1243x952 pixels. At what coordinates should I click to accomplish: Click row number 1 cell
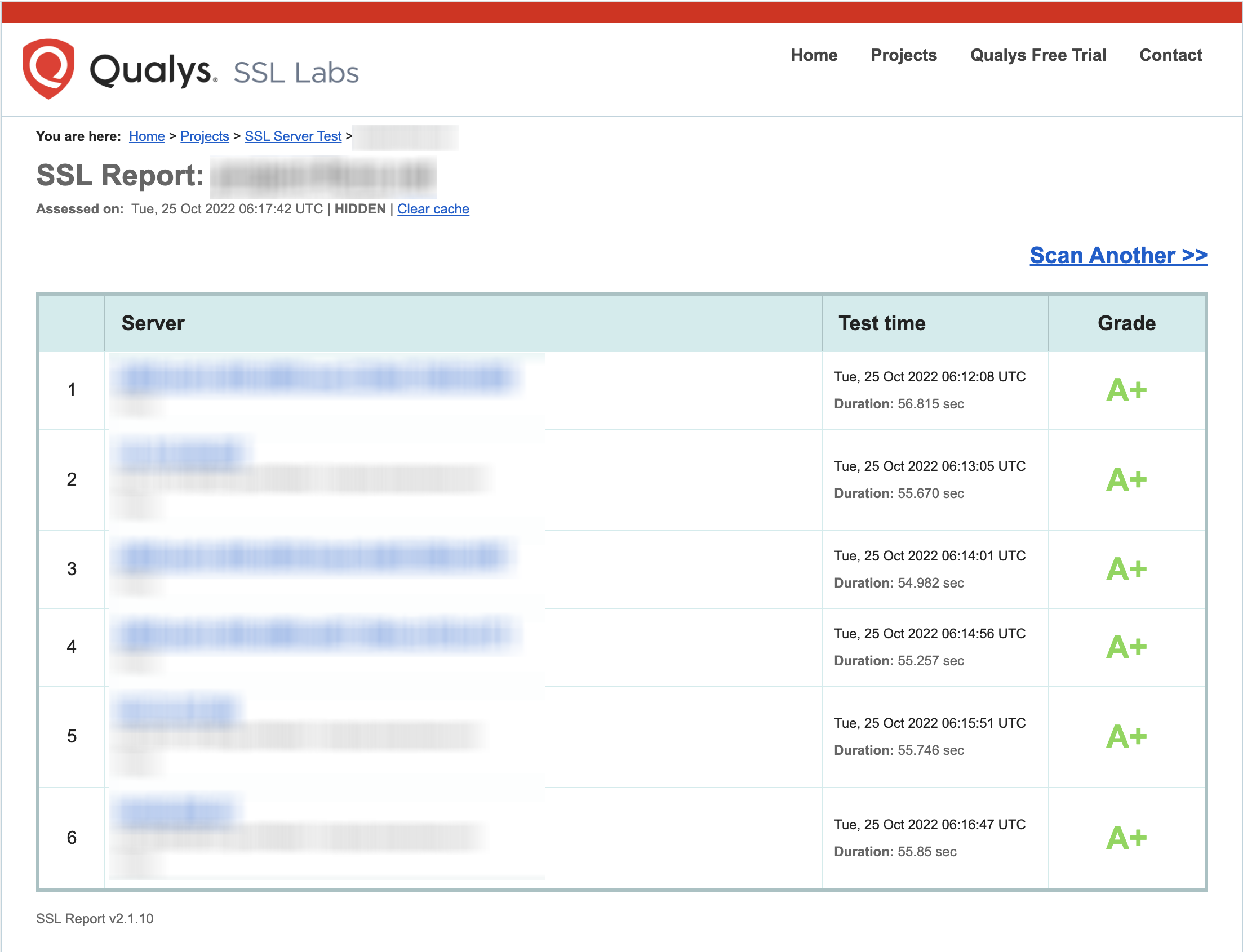point(72,390)
